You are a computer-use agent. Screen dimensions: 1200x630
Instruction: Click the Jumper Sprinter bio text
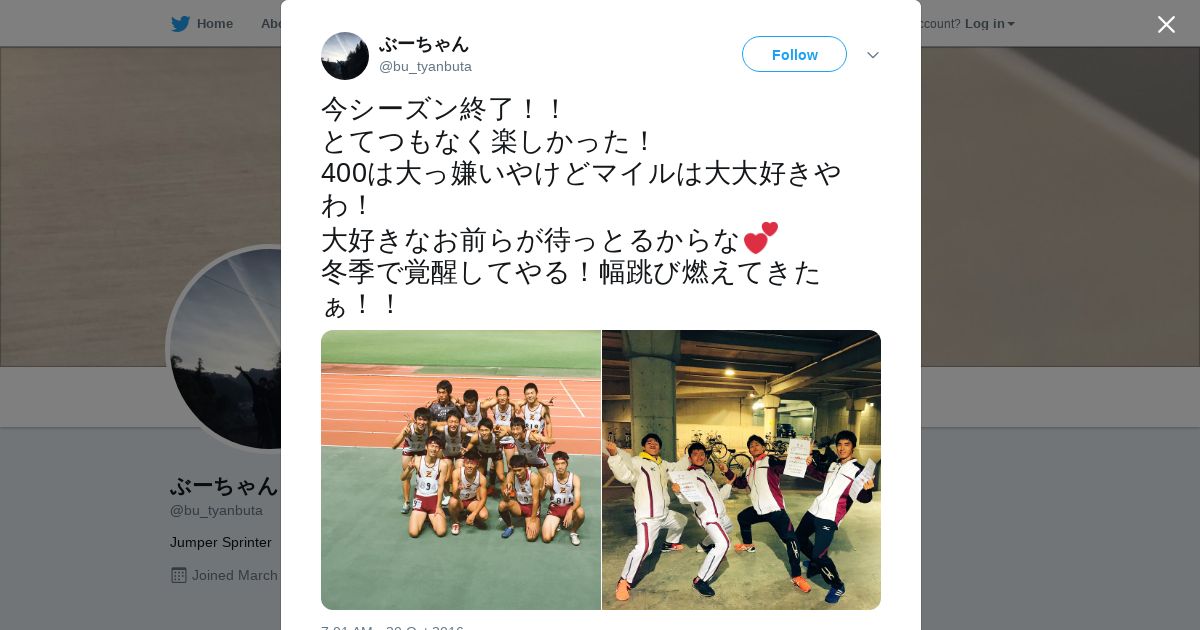pos(221,543)
